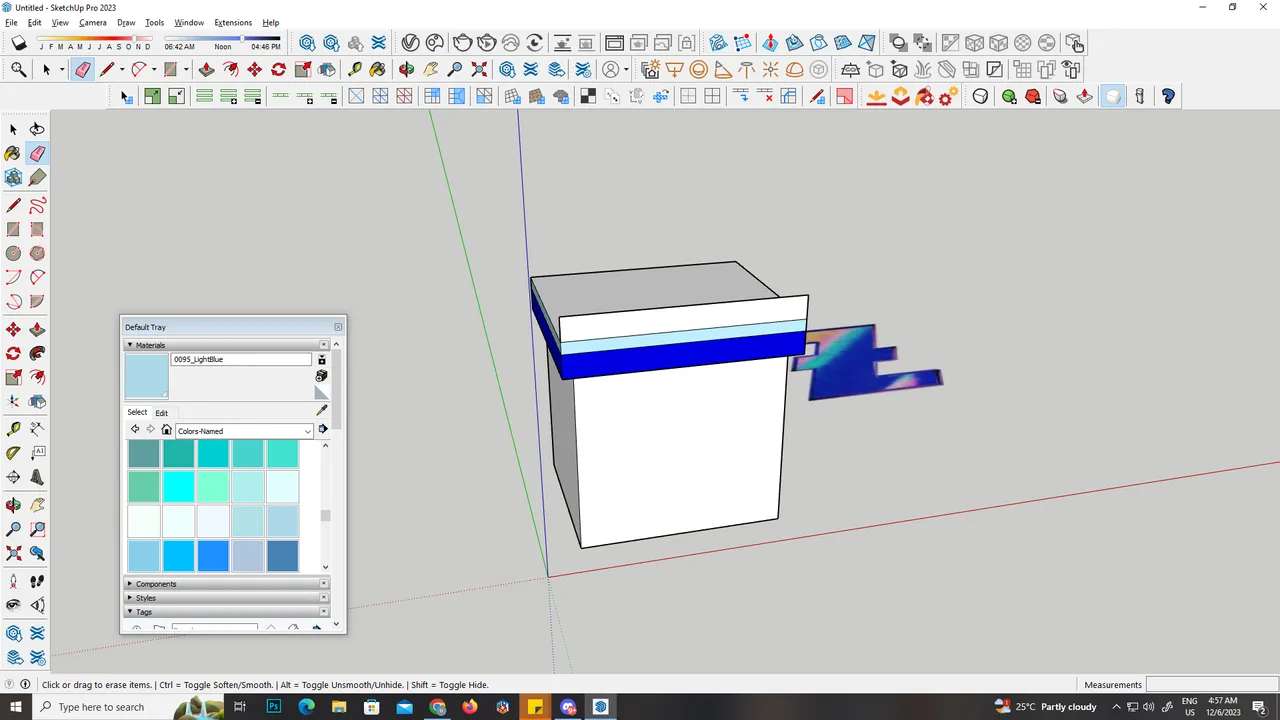Pick the Look Around eye tool

[13, 605]
